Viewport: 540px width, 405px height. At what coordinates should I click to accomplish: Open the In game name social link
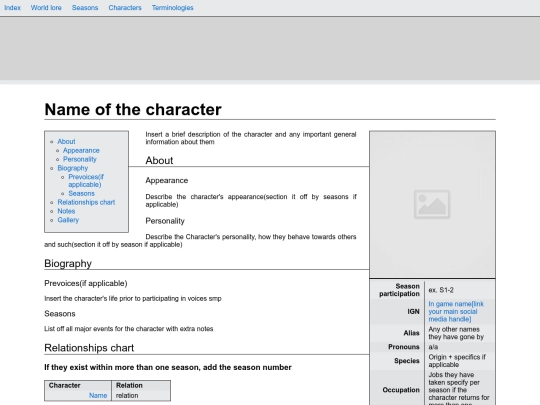pyautogui.click(x=456, y=312)
